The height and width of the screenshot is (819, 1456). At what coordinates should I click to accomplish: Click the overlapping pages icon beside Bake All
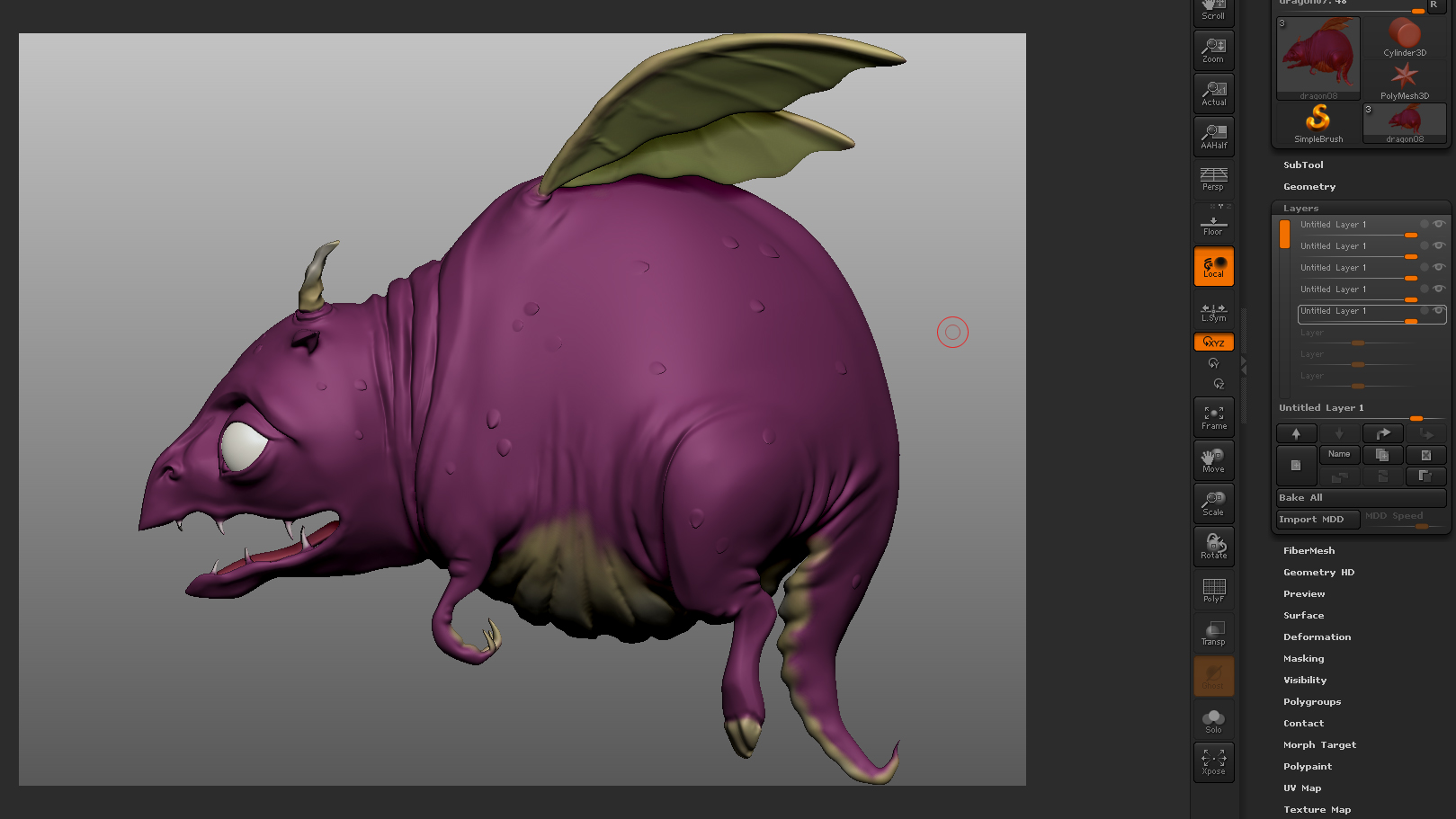[1426, 476]
